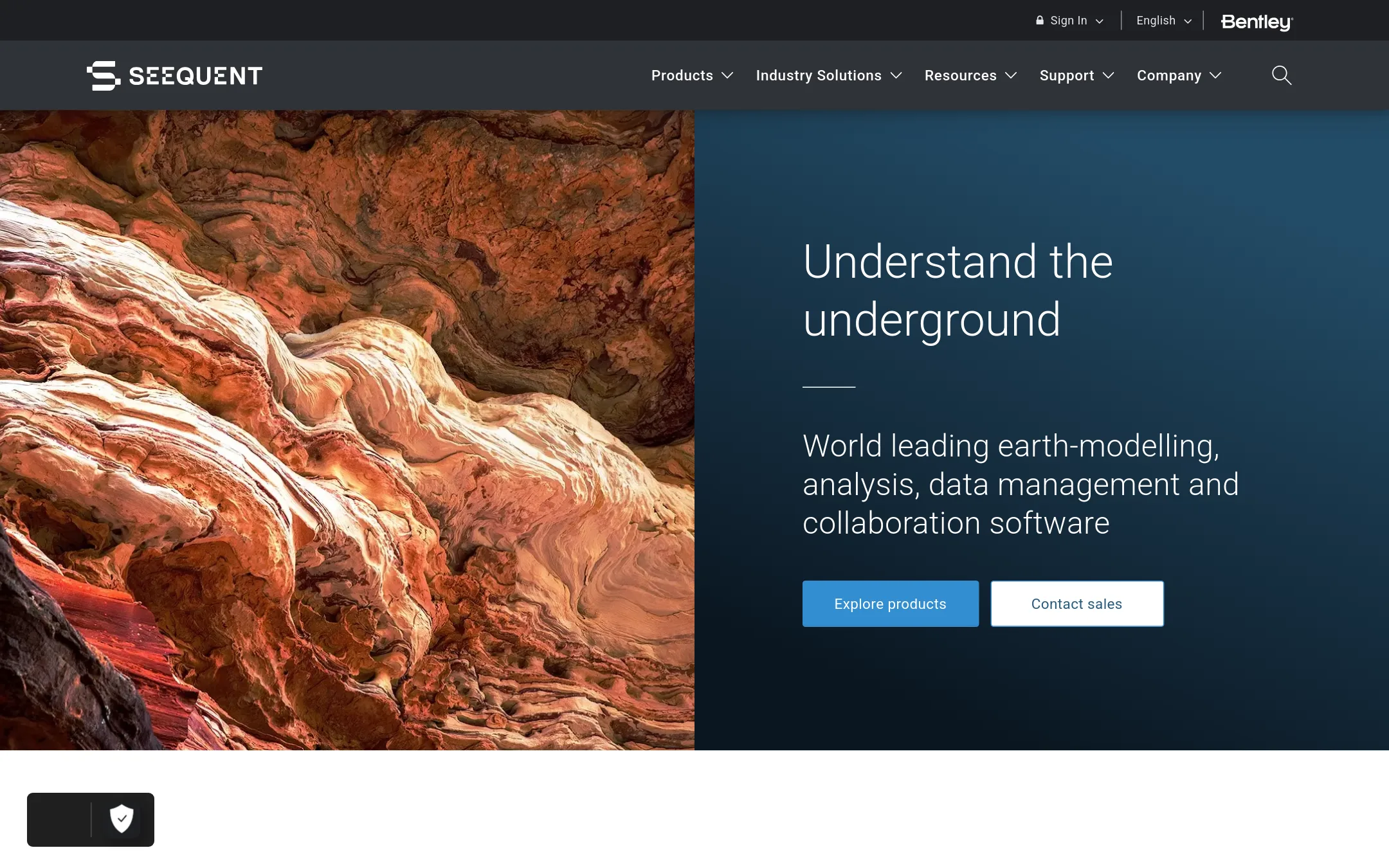Open the Resources menu
The width and height of the screenshot is (1389, 868).
960,76
